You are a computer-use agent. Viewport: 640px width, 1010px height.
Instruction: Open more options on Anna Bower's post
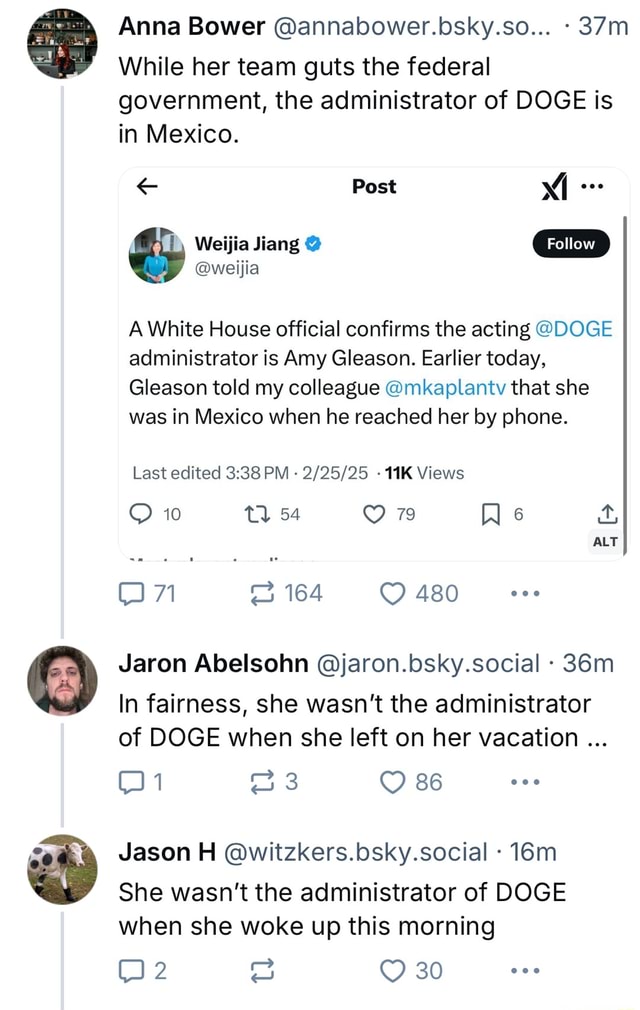click(523, 593)
